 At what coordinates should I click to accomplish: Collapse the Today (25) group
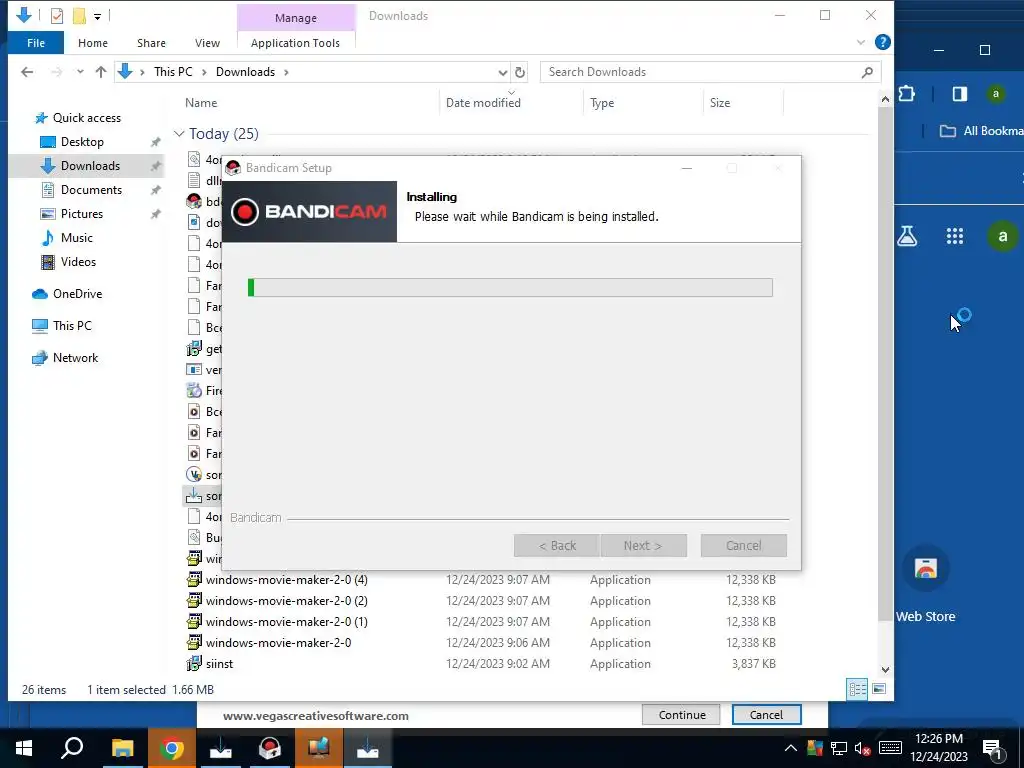(179, 134)
